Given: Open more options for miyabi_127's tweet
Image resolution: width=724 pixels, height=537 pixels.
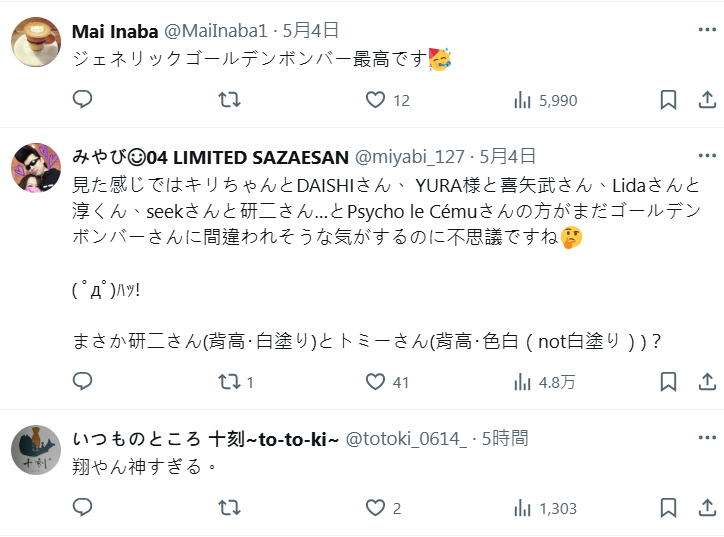Looking at the screenshot, I should click(706, 156).
